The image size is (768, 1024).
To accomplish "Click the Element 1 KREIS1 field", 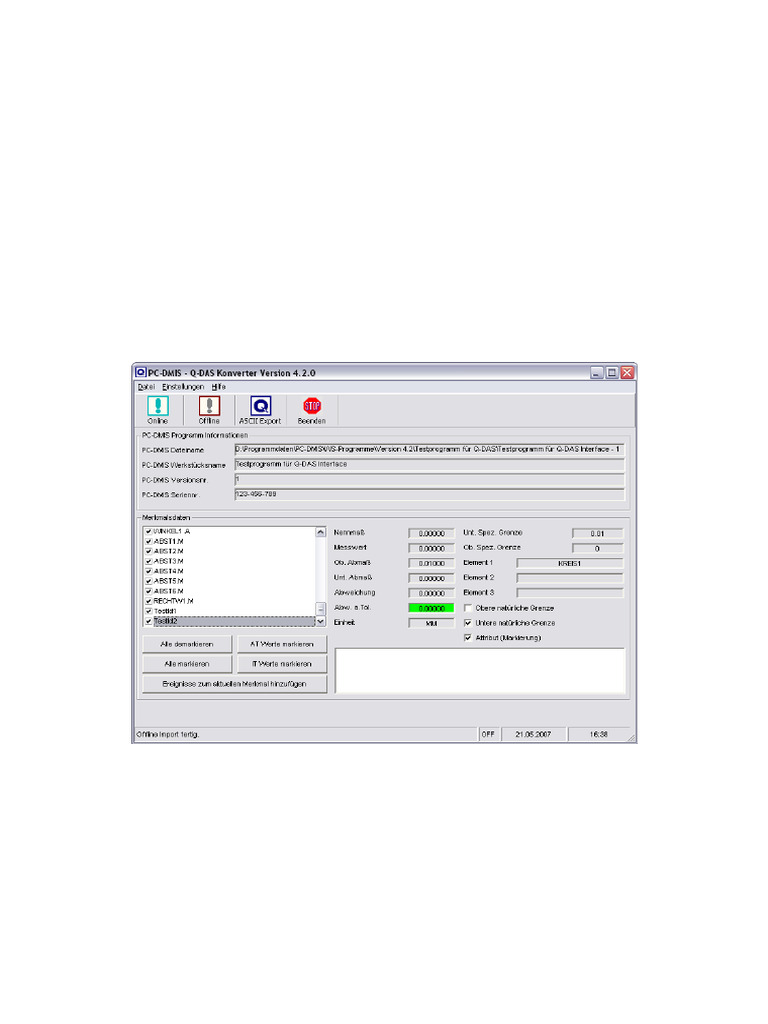I will (x=570, y=563).
